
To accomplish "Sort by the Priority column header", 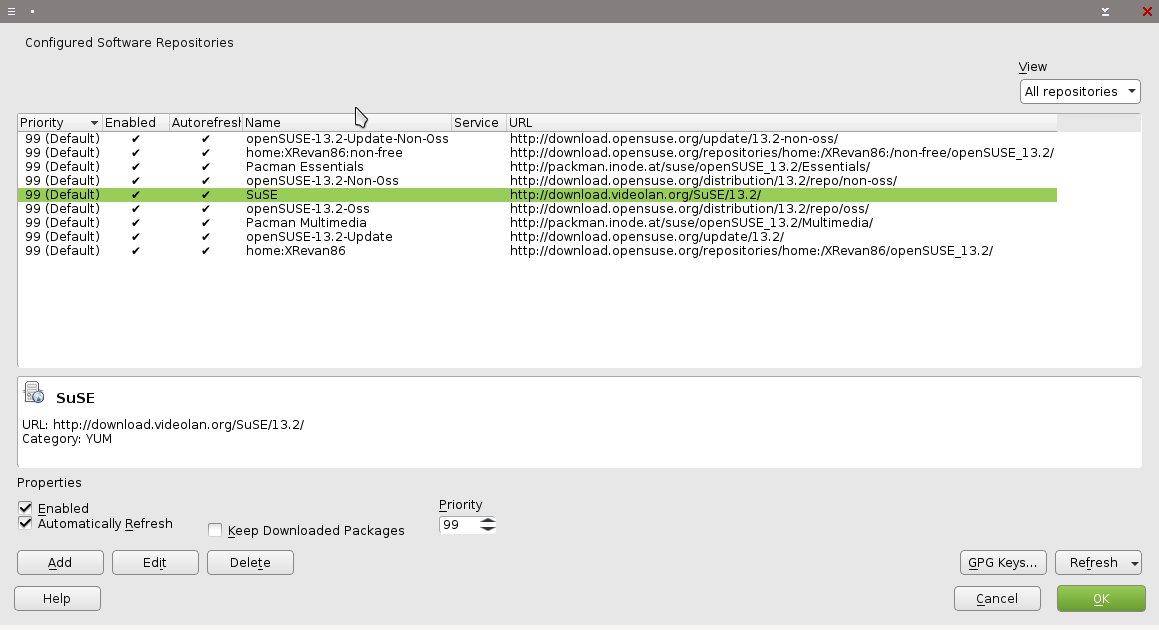I will (x=59, y=123).
